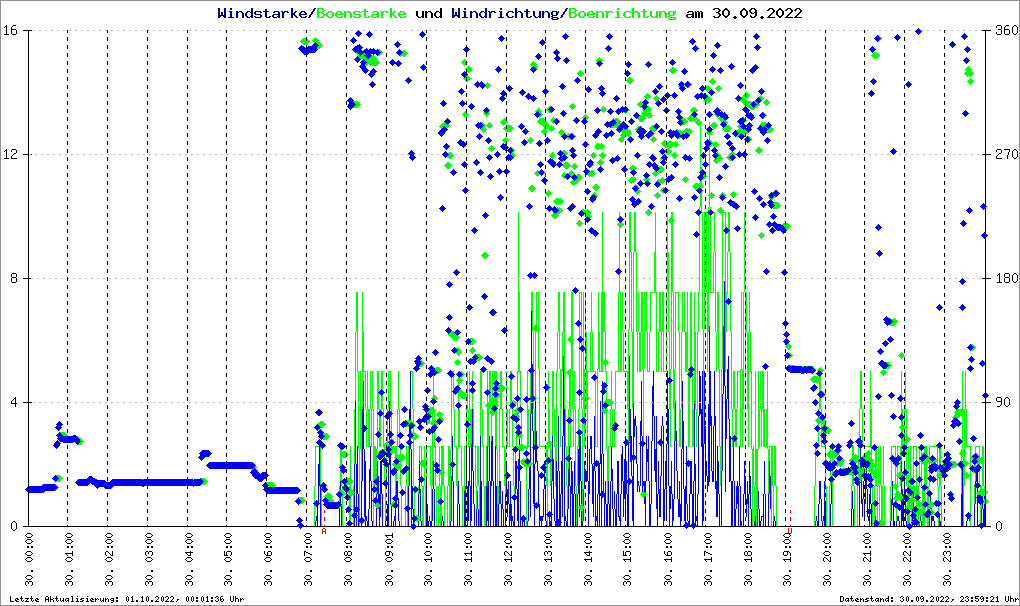Click the blue 'Windstarke' title word
This screenshot has width=1020, height=606.
262,13
